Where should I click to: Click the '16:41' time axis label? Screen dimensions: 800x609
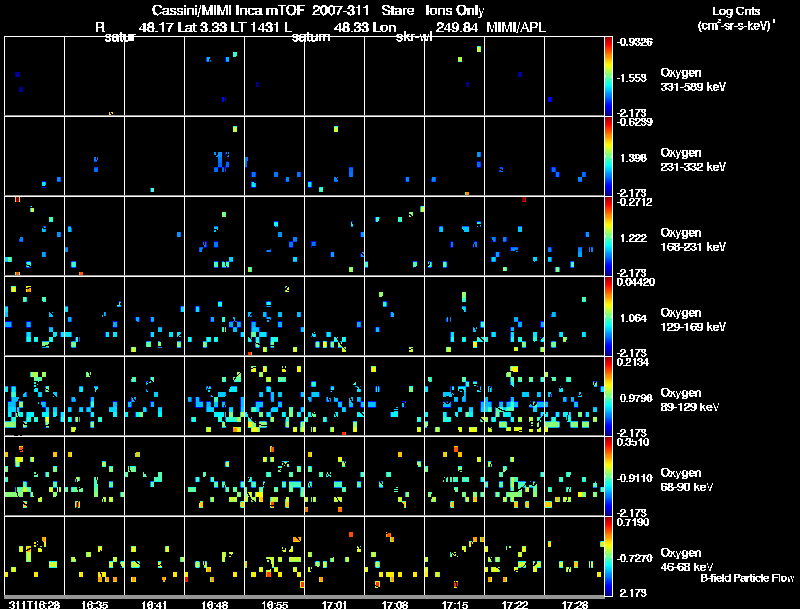pyautogui.click(x=154, y=604)
